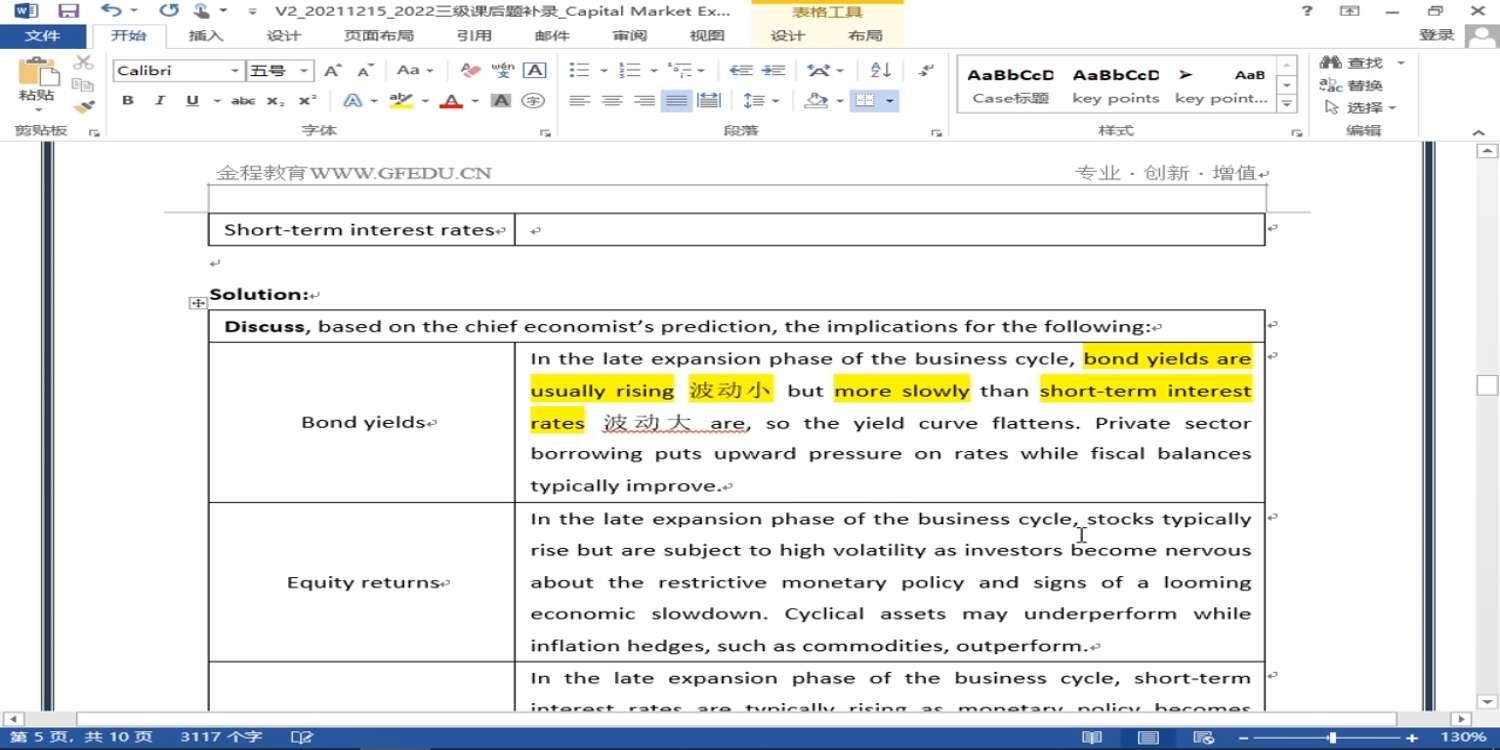Expand the styles gallery more arrow
1500x750 pixels.
click(x=1288, y=104)
